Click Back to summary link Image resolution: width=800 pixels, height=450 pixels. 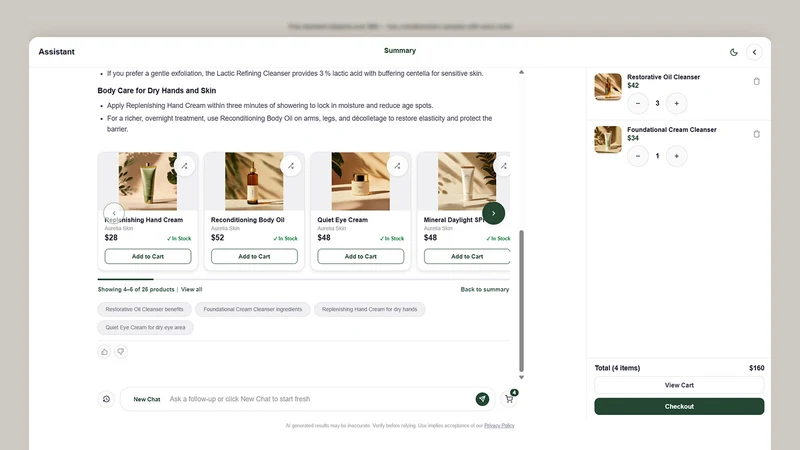tap(485, 289)
